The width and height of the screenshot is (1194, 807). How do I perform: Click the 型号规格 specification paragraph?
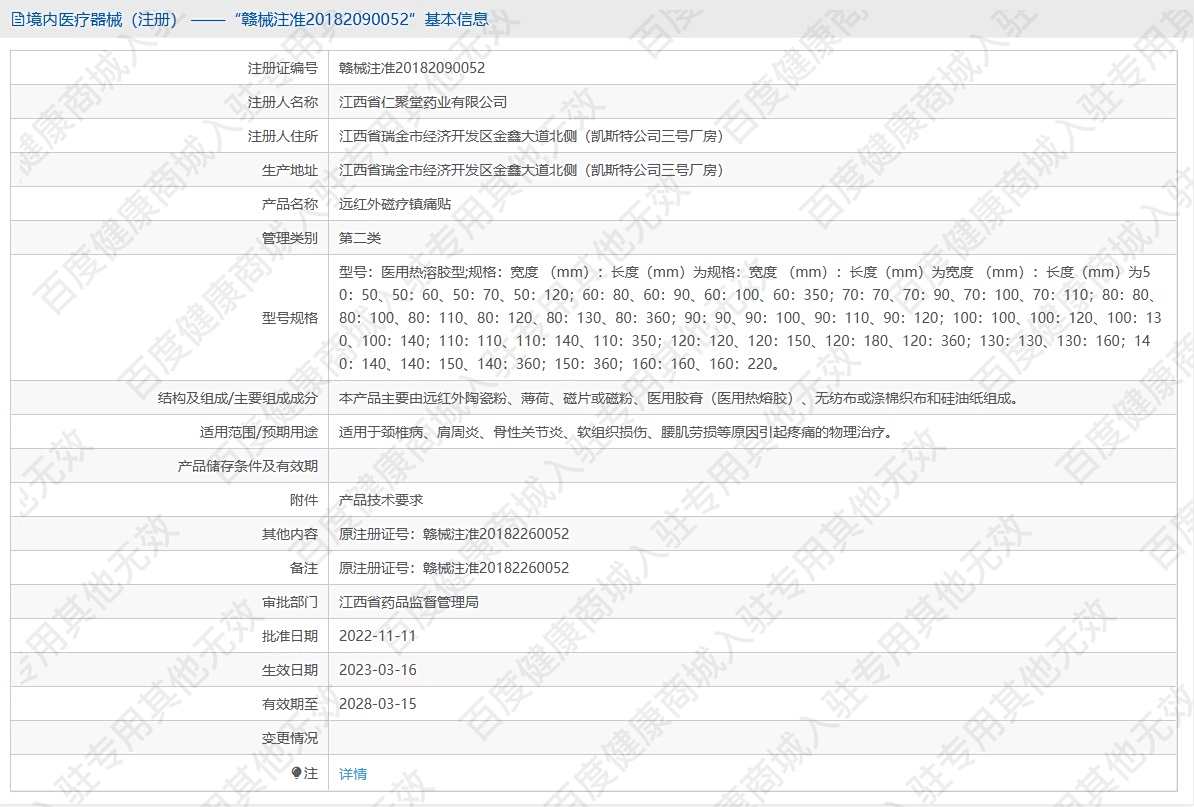pyautogui.click(x=751, y=318)
